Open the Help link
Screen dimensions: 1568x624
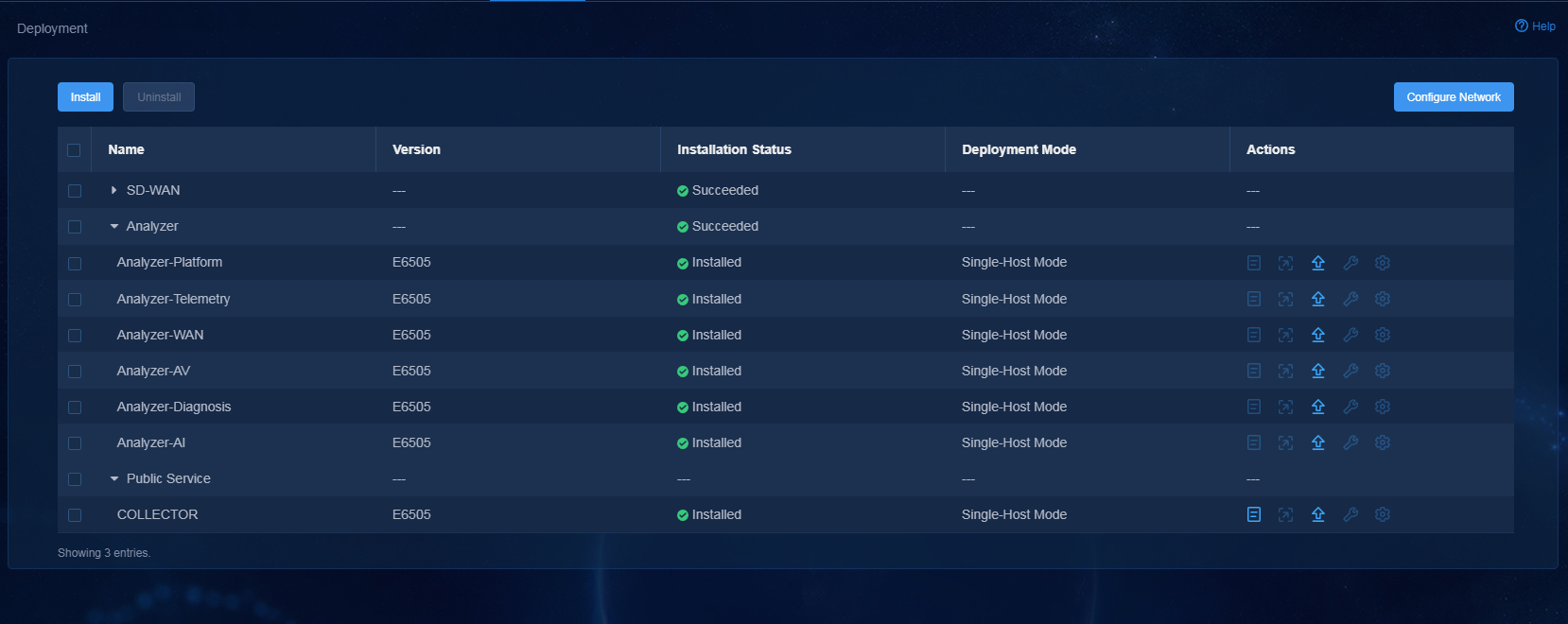point(1535,26)
